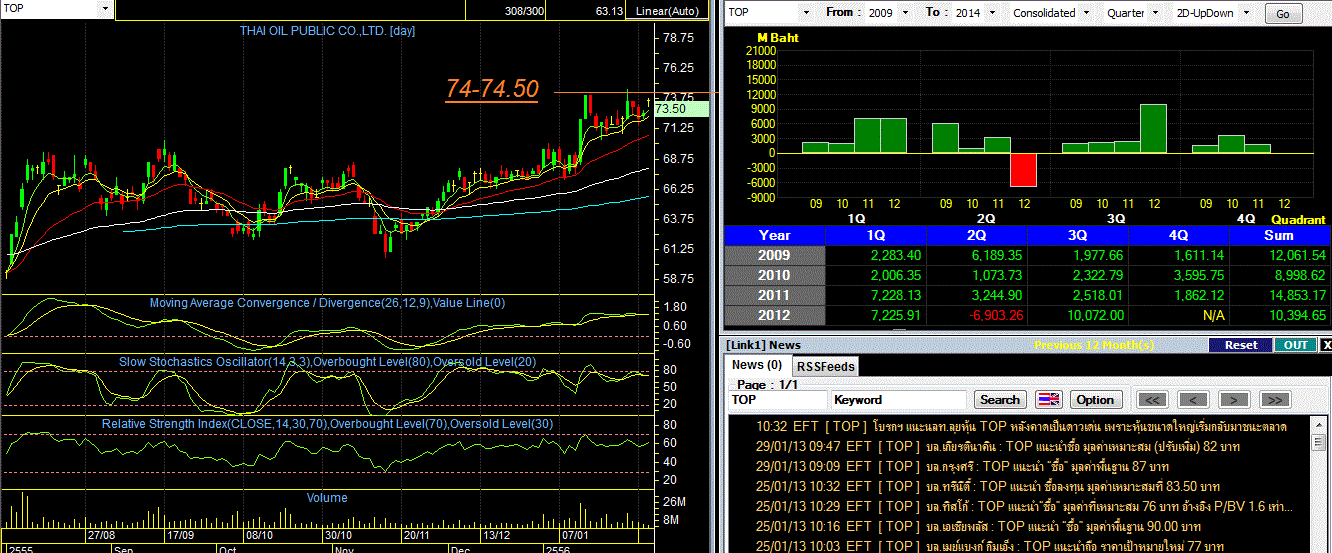The width and height of the screenshot is (1332, 553).
Task: Select the Sum column header
Action: pyautogui.click(x=1280, y=235)
